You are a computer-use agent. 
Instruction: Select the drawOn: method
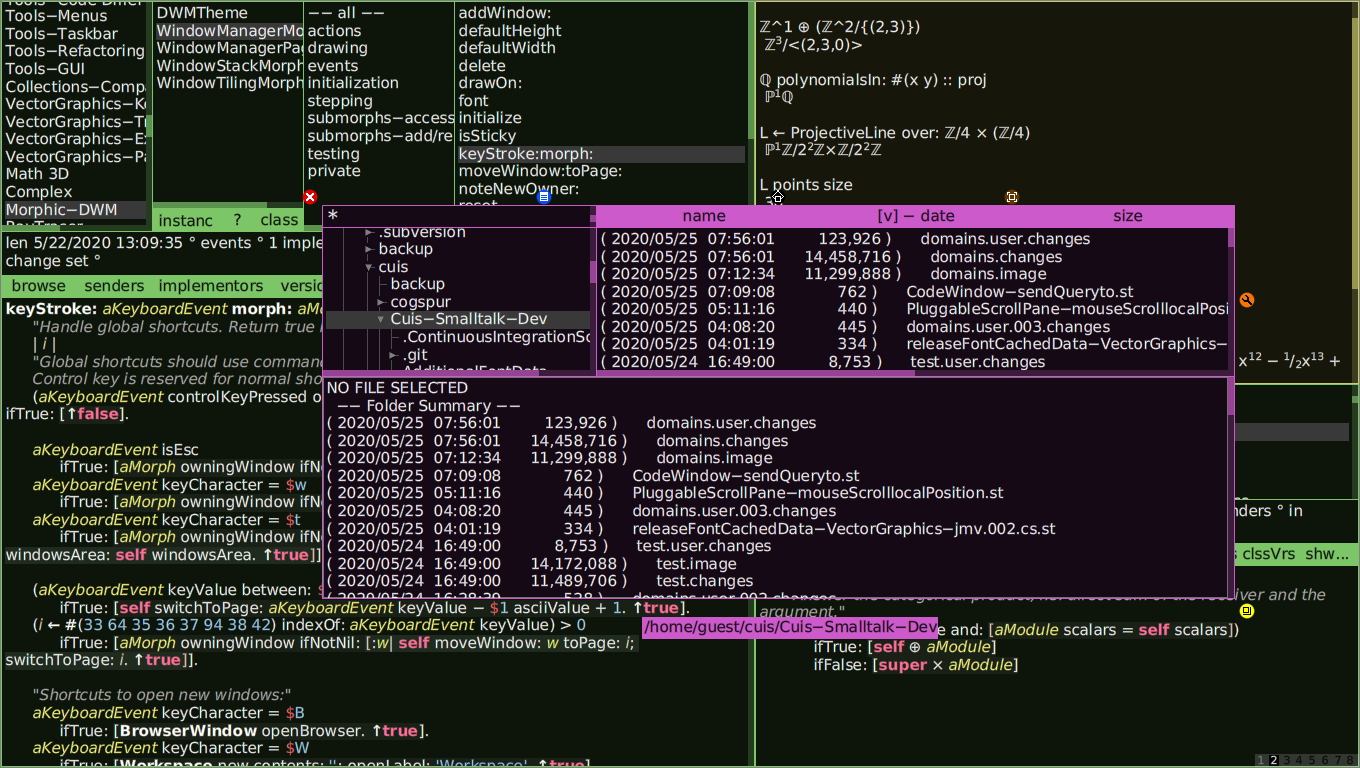pyautogui.click(x=601, y=83)
